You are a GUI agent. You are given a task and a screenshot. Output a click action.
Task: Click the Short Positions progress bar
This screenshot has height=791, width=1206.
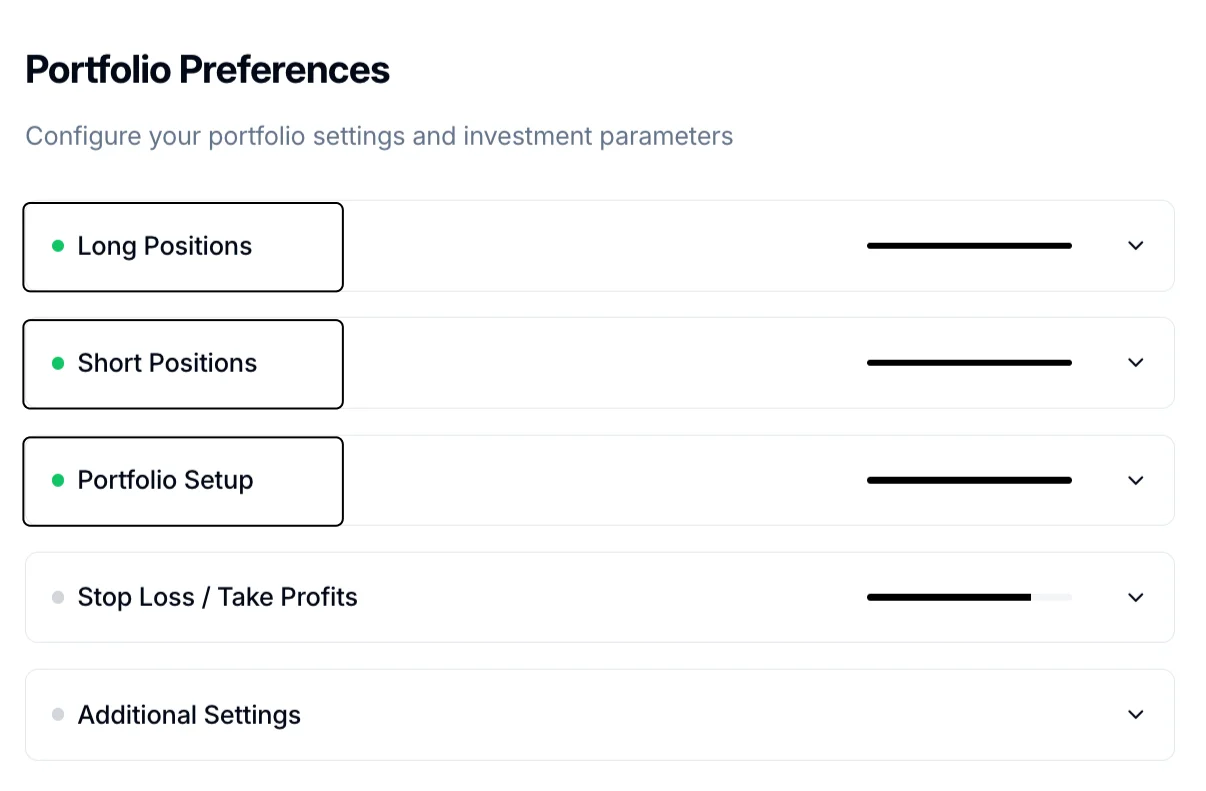pyautogui.click(x=969, y=363)
